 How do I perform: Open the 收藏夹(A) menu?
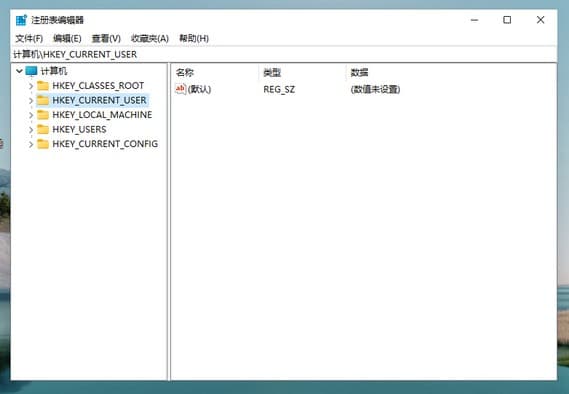[x=150, y=38]
